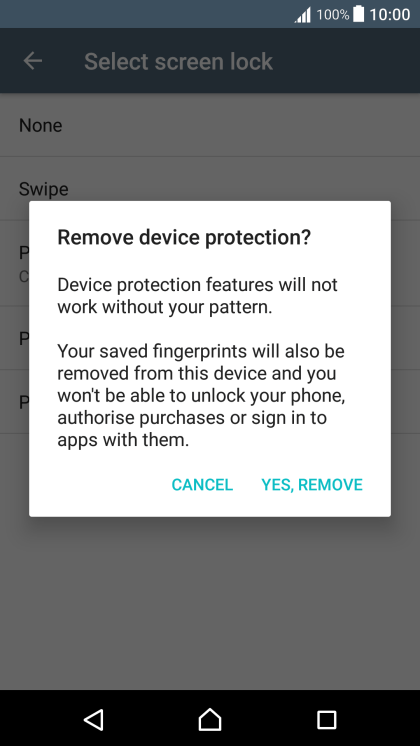This screenshot has width=420, height=746.
Task: Tap the Android back triangle navigation button
Action: (94, 719)
